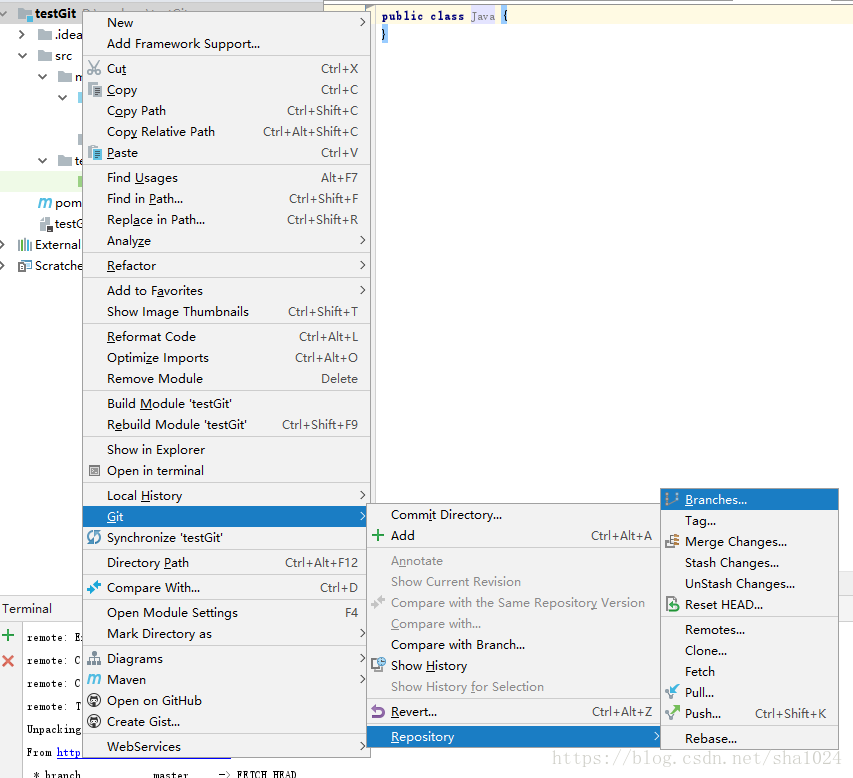Expand the WebServices submenu arrow
This screenshot has width=853, height=778.
coord(363,746)
